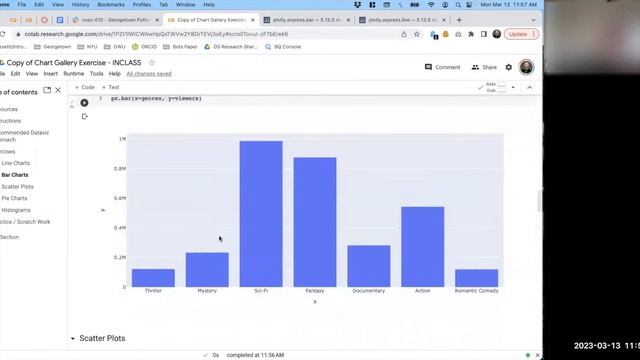Open the DS Research Shar... bookmark
Image resolution: width=640 pixels, height=360 pixels.
pyautogui.click(x=231, y=47)
